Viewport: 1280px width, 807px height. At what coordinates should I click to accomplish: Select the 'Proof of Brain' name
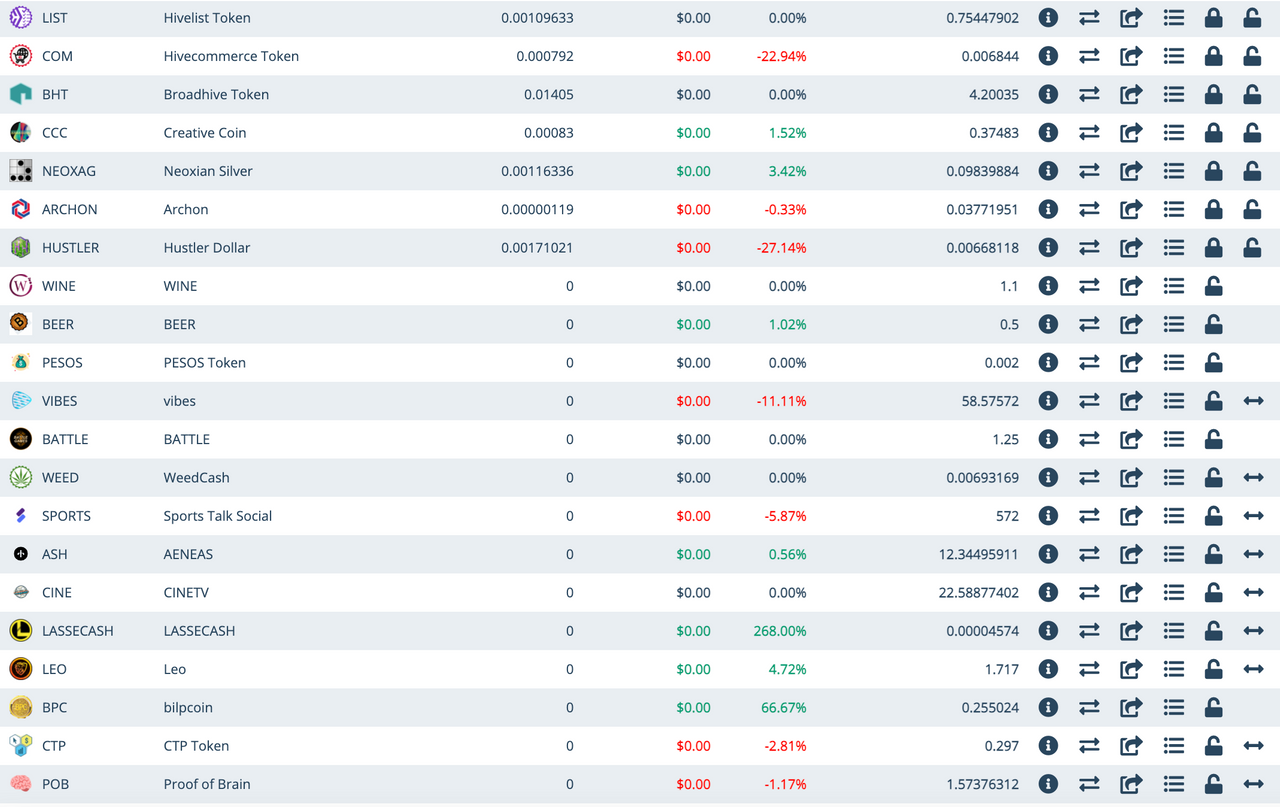[x=207, y=784]
